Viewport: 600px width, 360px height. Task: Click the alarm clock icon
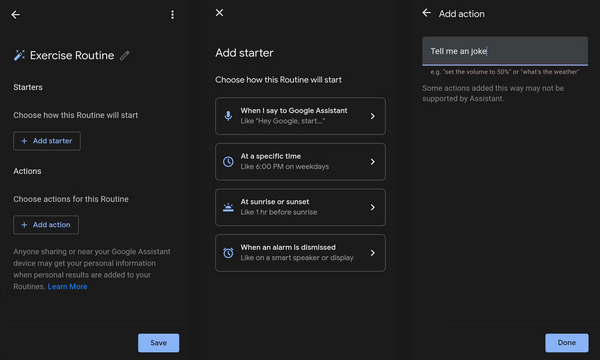tap(228, 252)
